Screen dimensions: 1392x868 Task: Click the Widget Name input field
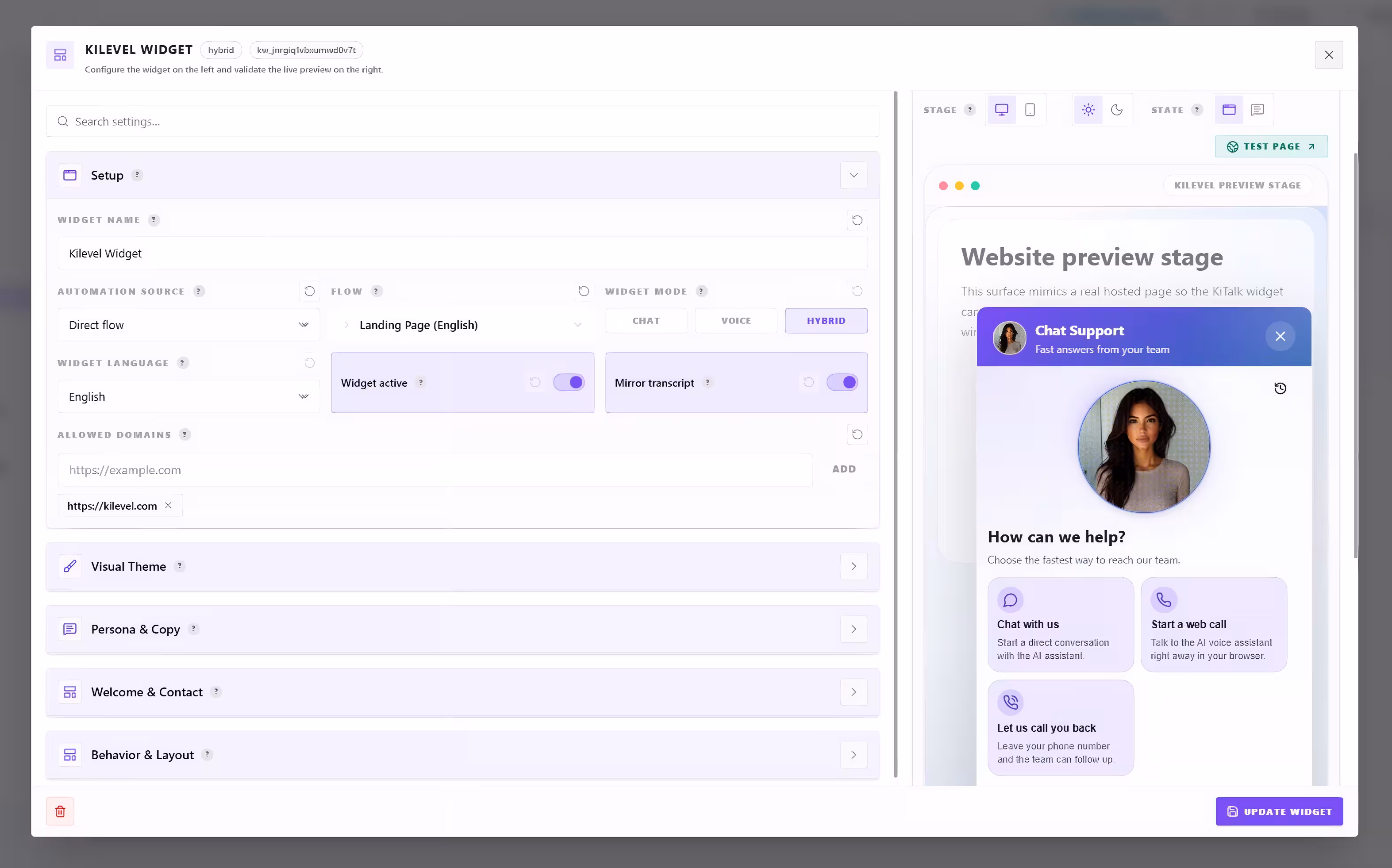coord(463,253)
